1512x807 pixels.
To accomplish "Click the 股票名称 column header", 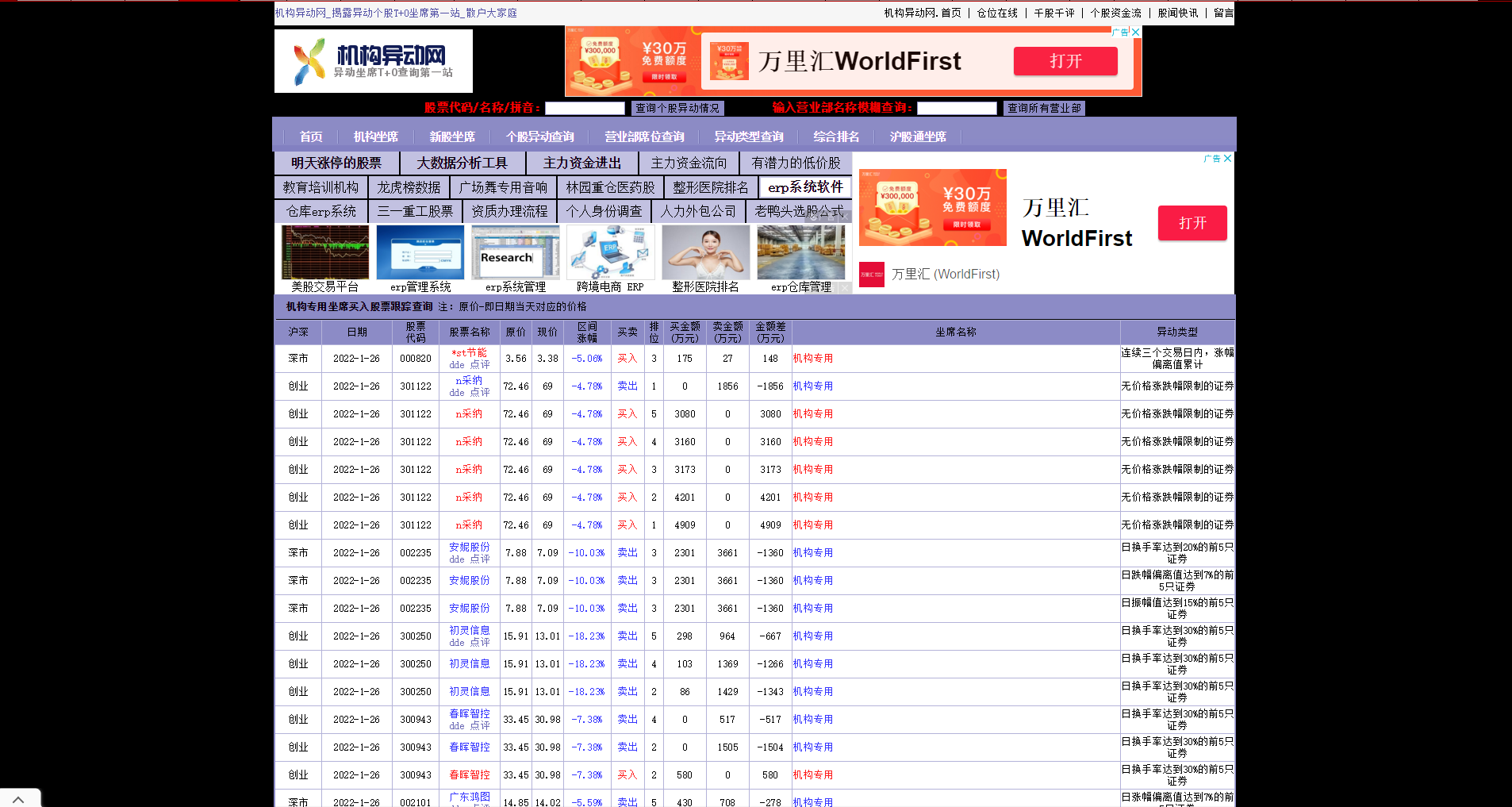I will (x=470, y=332).
